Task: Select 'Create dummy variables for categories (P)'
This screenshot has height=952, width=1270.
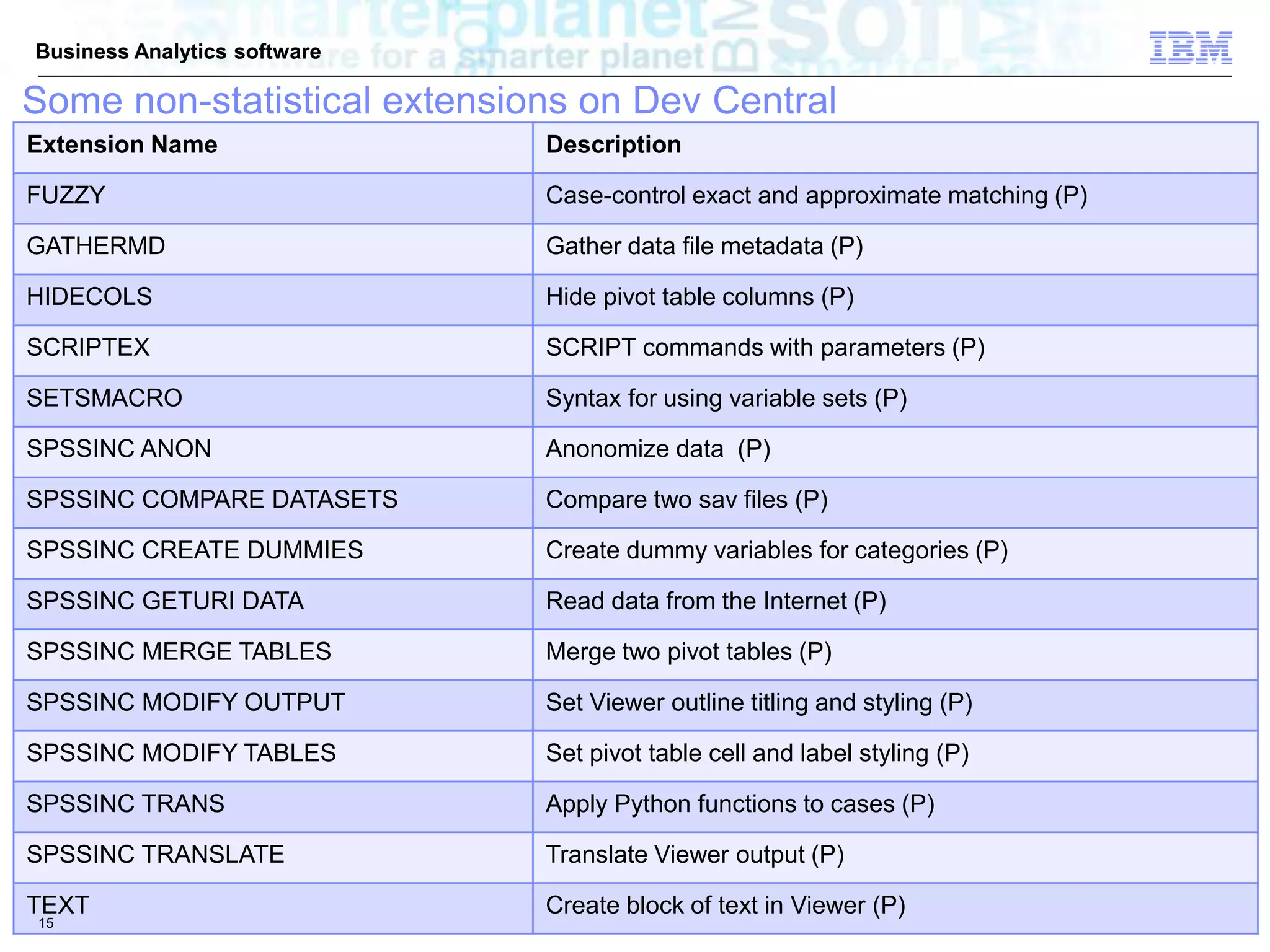Action: click(777, 551)
